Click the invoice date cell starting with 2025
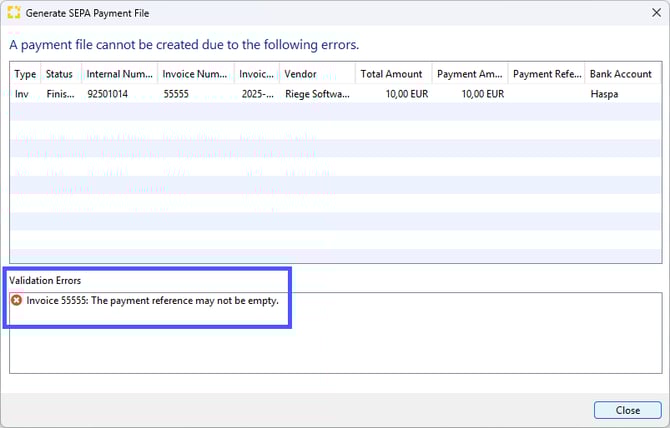This screenshot has width=670, height=428. pos(256,93)
